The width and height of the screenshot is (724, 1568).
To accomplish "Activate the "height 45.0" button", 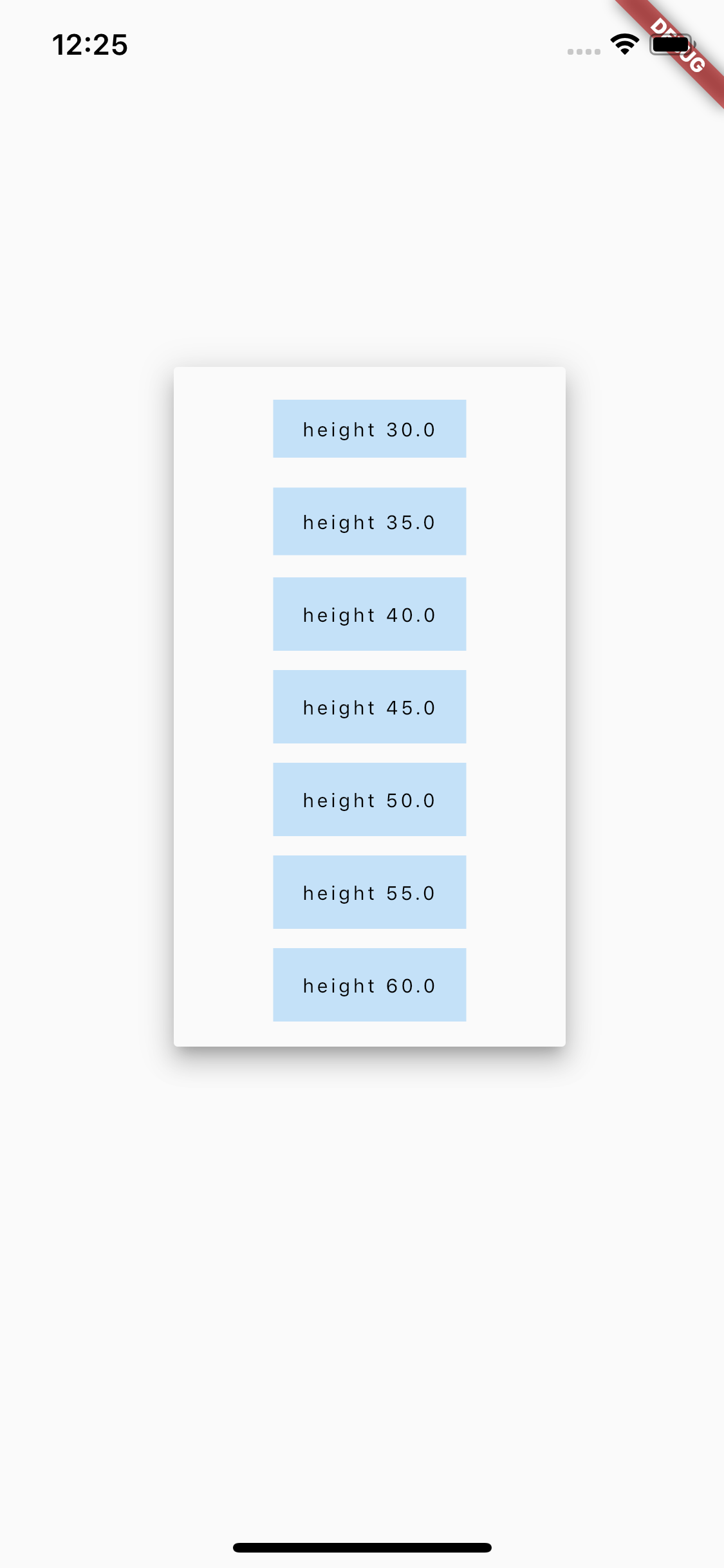I will [369, 707].
